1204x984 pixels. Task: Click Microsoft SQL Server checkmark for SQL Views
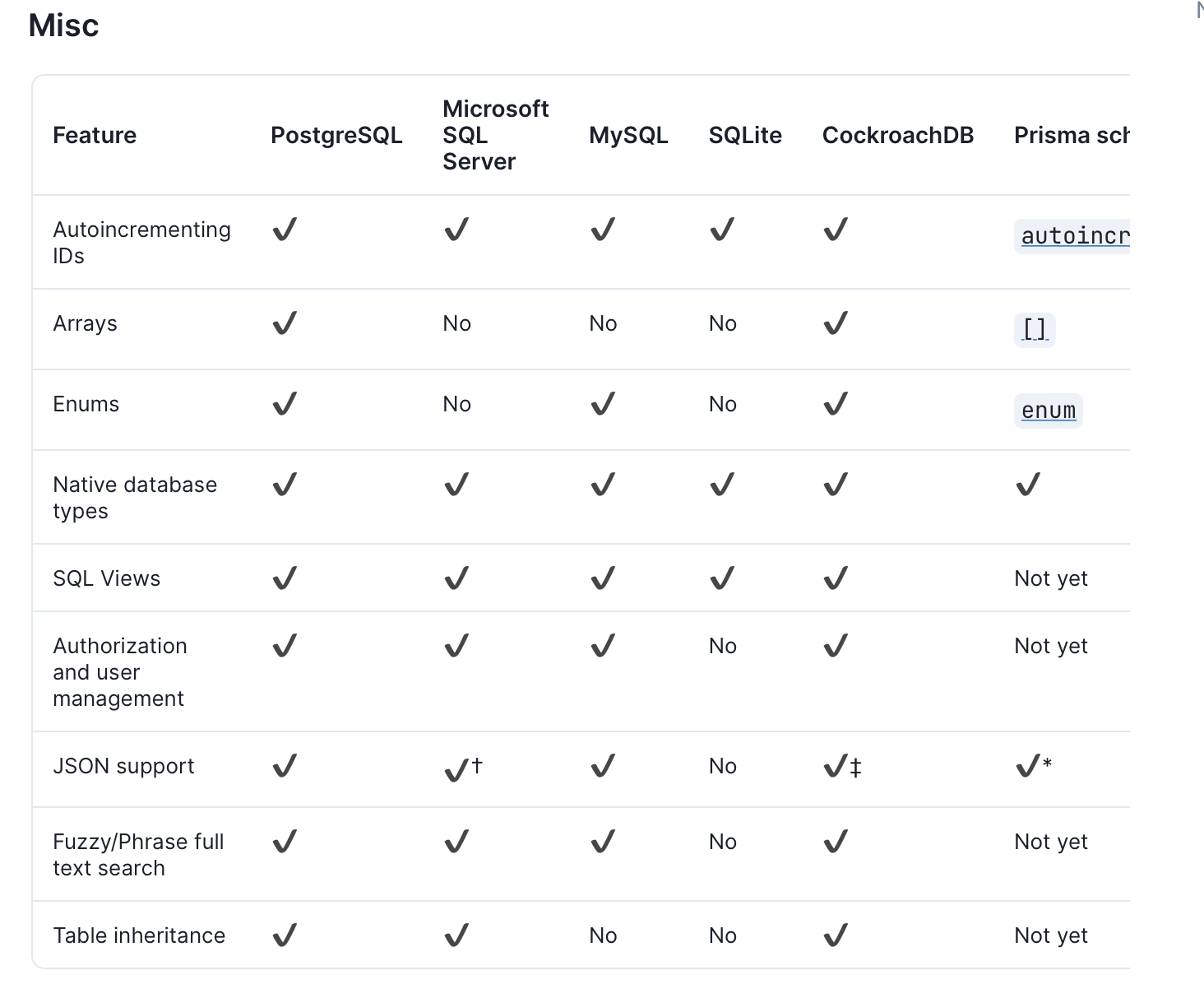click(456, 578)
